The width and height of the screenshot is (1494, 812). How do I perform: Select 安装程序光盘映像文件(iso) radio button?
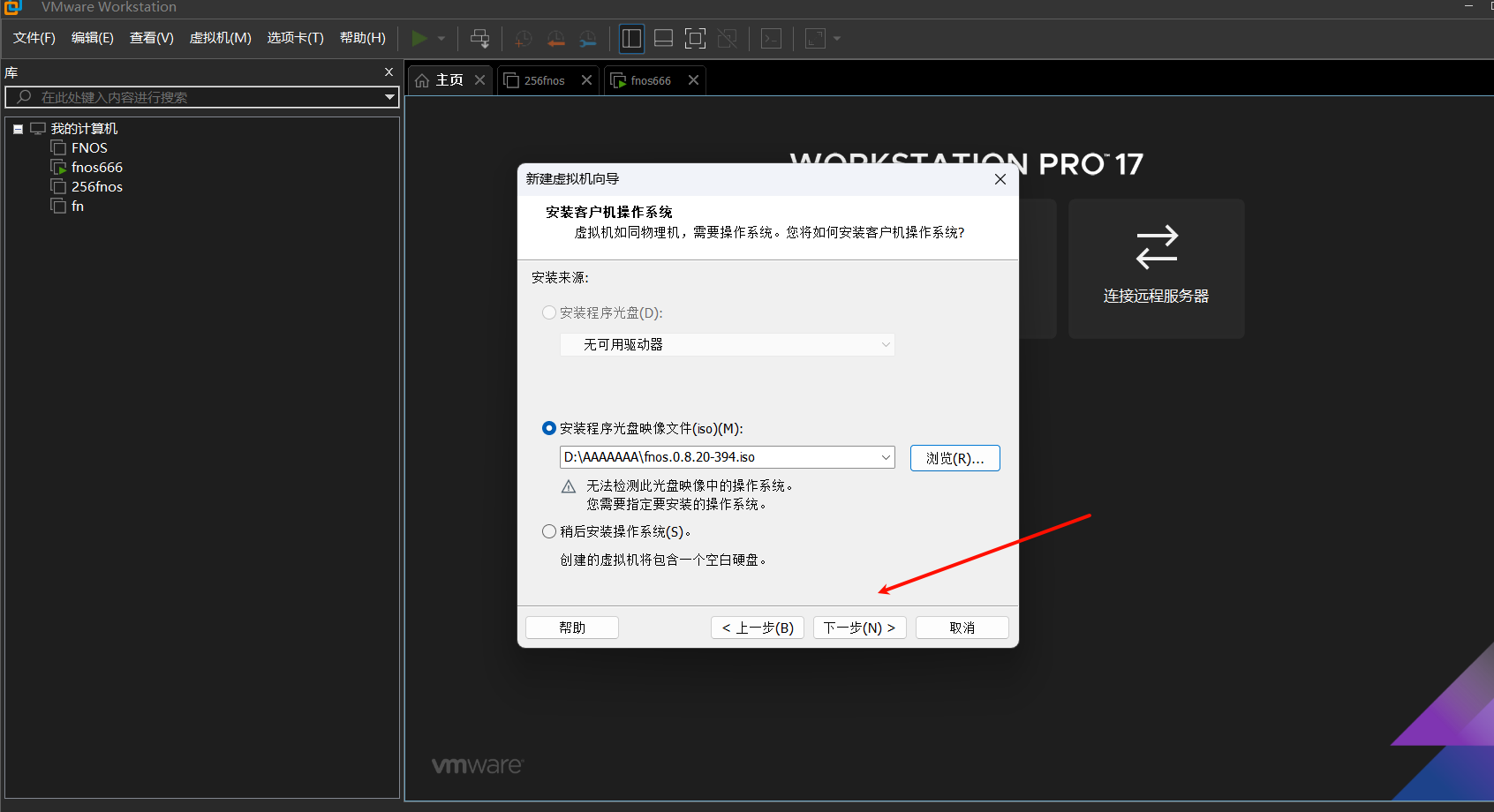[x=549, y=428]
